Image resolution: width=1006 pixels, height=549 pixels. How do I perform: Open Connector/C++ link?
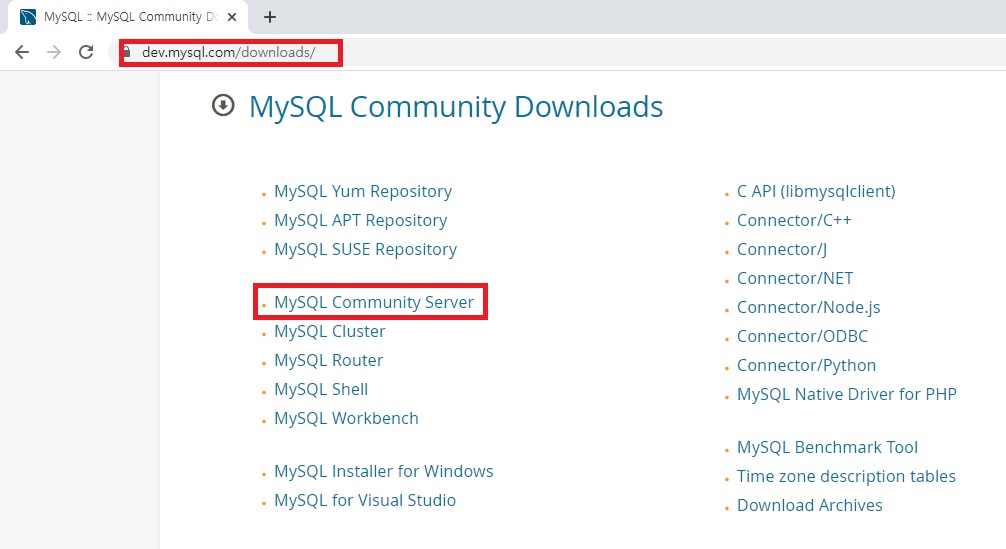point(794,220)
